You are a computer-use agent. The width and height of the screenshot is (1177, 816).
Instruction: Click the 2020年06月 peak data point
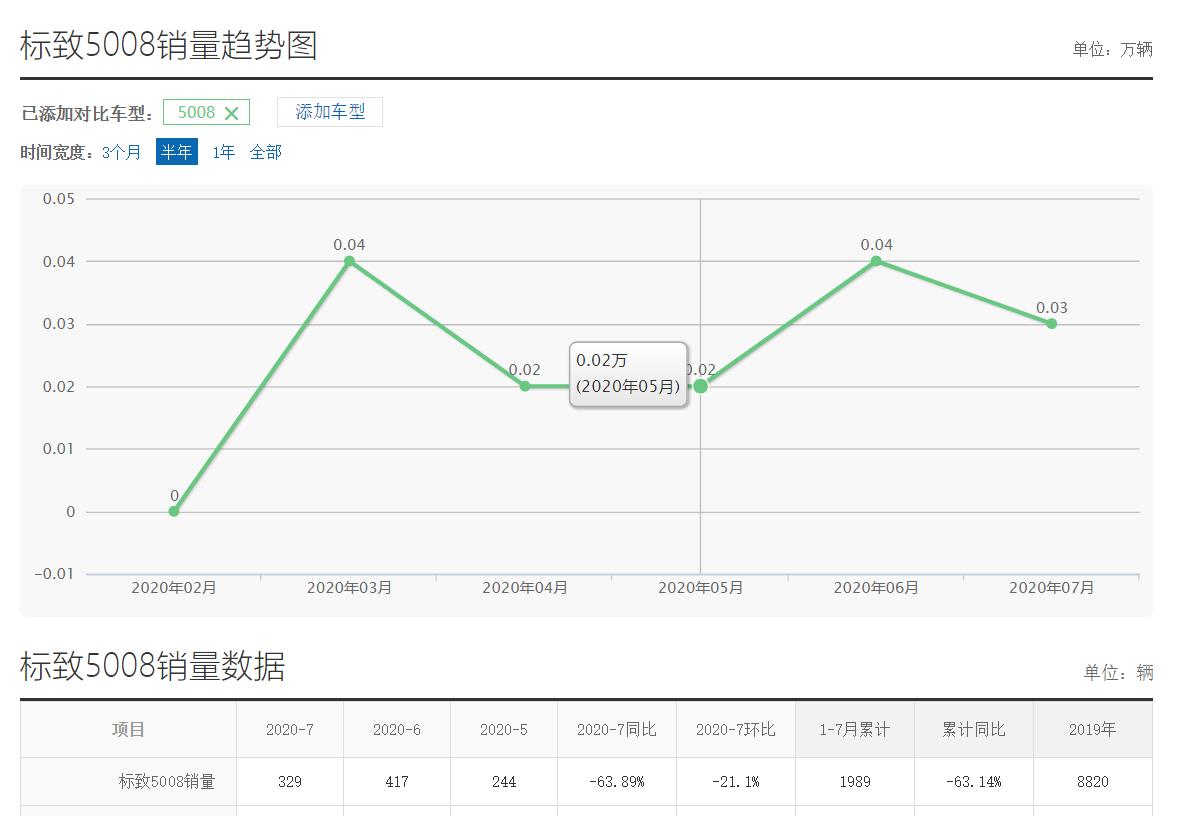tap(876, 261)
